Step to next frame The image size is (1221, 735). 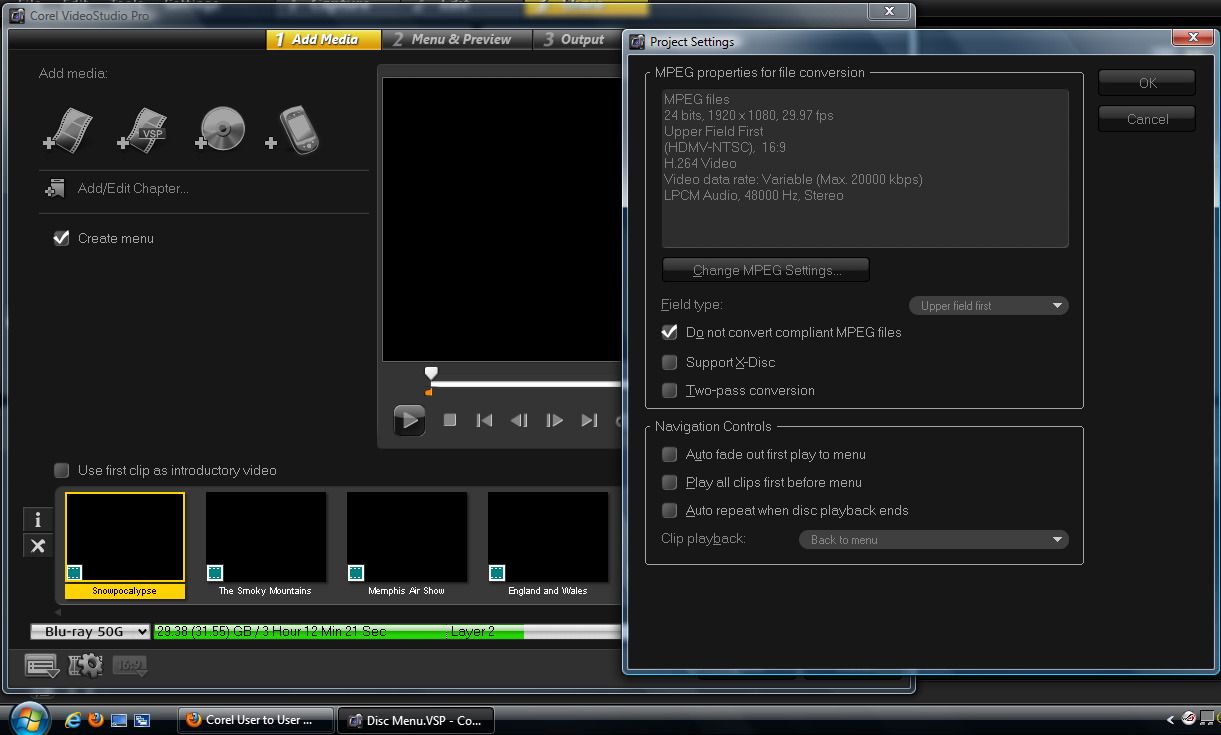(x=554, y=420)
